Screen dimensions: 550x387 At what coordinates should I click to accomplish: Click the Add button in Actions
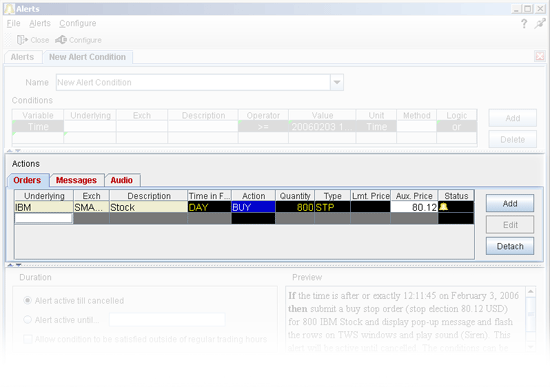(510, 203)
